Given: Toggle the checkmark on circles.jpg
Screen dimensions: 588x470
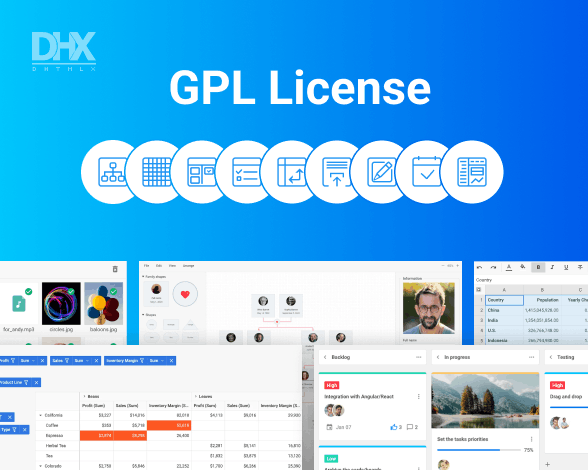Looking at the screenshot, I should click(71, 291).
